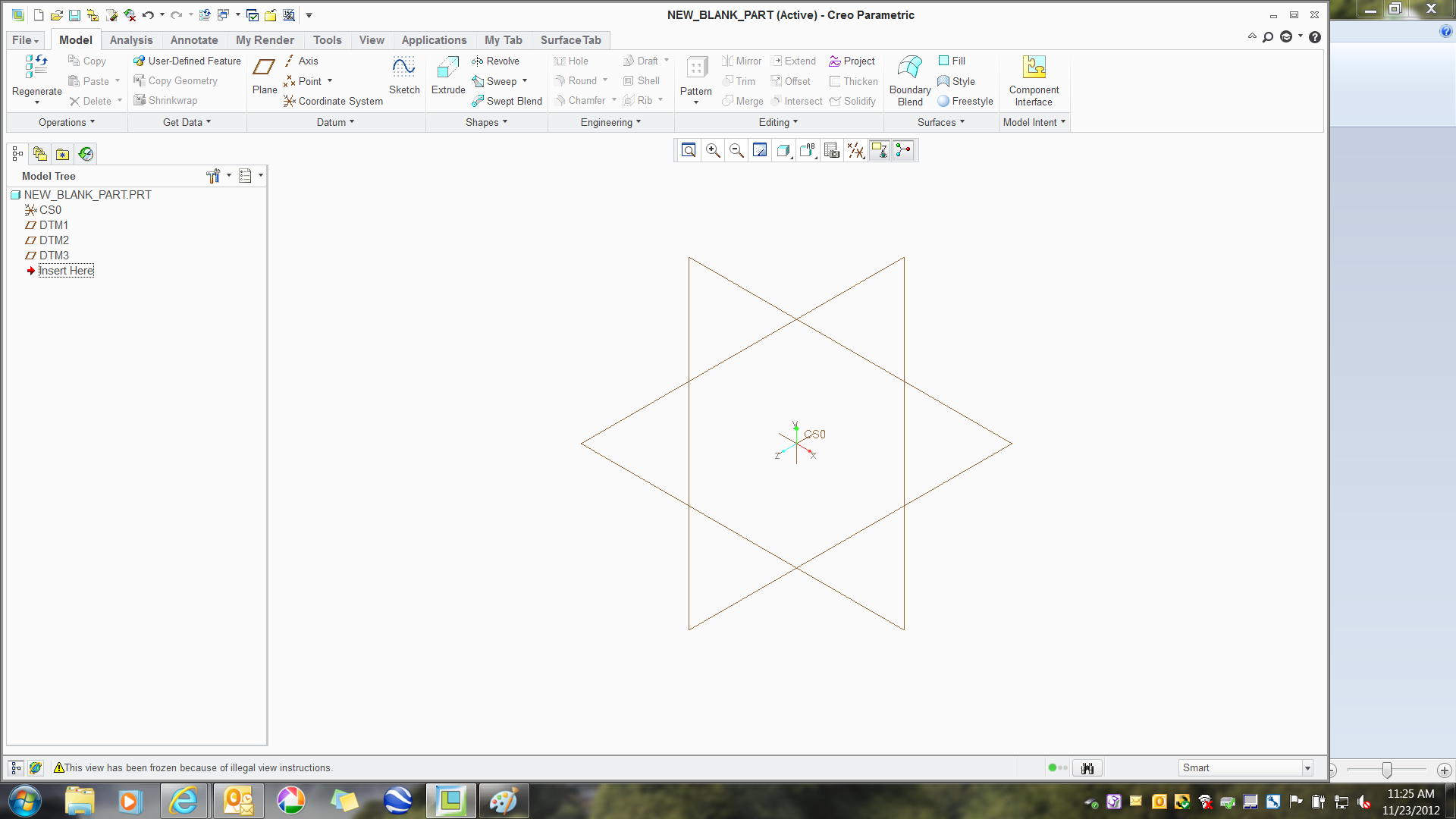The height and width of the screenshot is (819, 1456).
Task: Repaint the graphics window
Action: click(760, 151)
